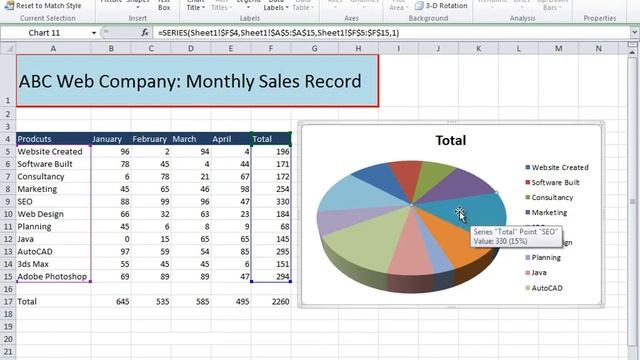640x360 pixels.
Task: Click the SERIES formula in formula bar
Action: coord(278,33)
